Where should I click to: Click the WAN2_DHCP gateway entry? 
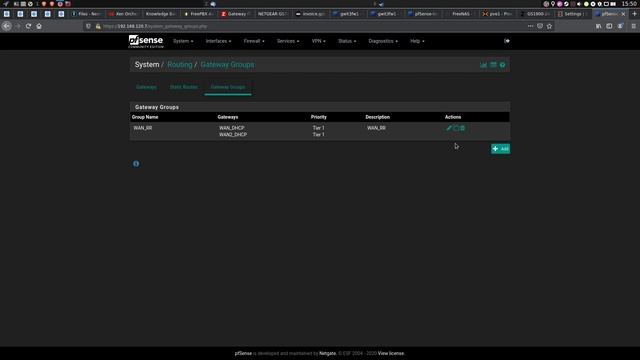pos(233,135)
